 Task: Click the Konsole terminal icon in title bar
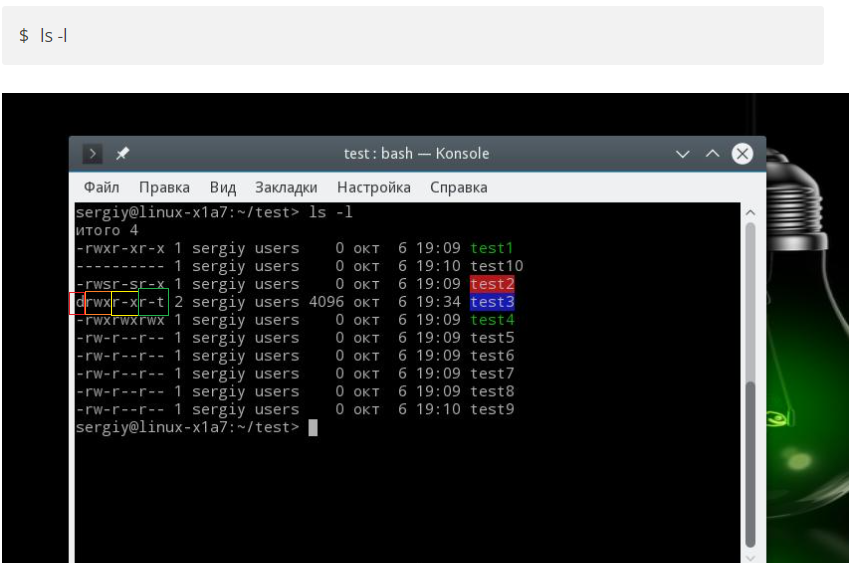92,154
